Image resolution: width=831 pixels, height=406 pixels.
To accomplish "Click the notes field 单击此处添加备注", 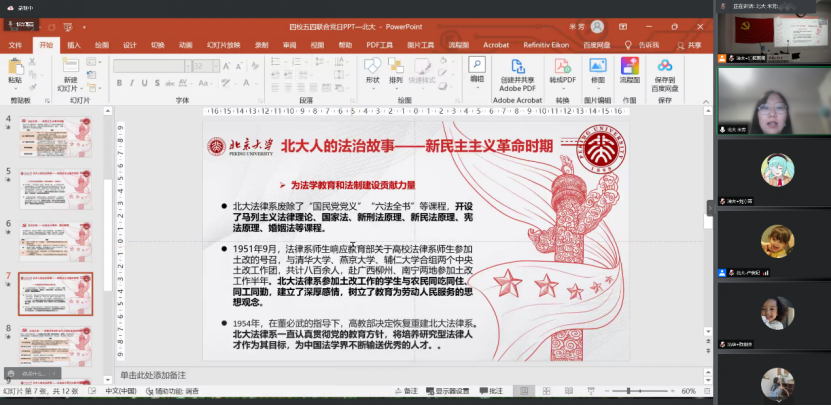I will point(153,375).
